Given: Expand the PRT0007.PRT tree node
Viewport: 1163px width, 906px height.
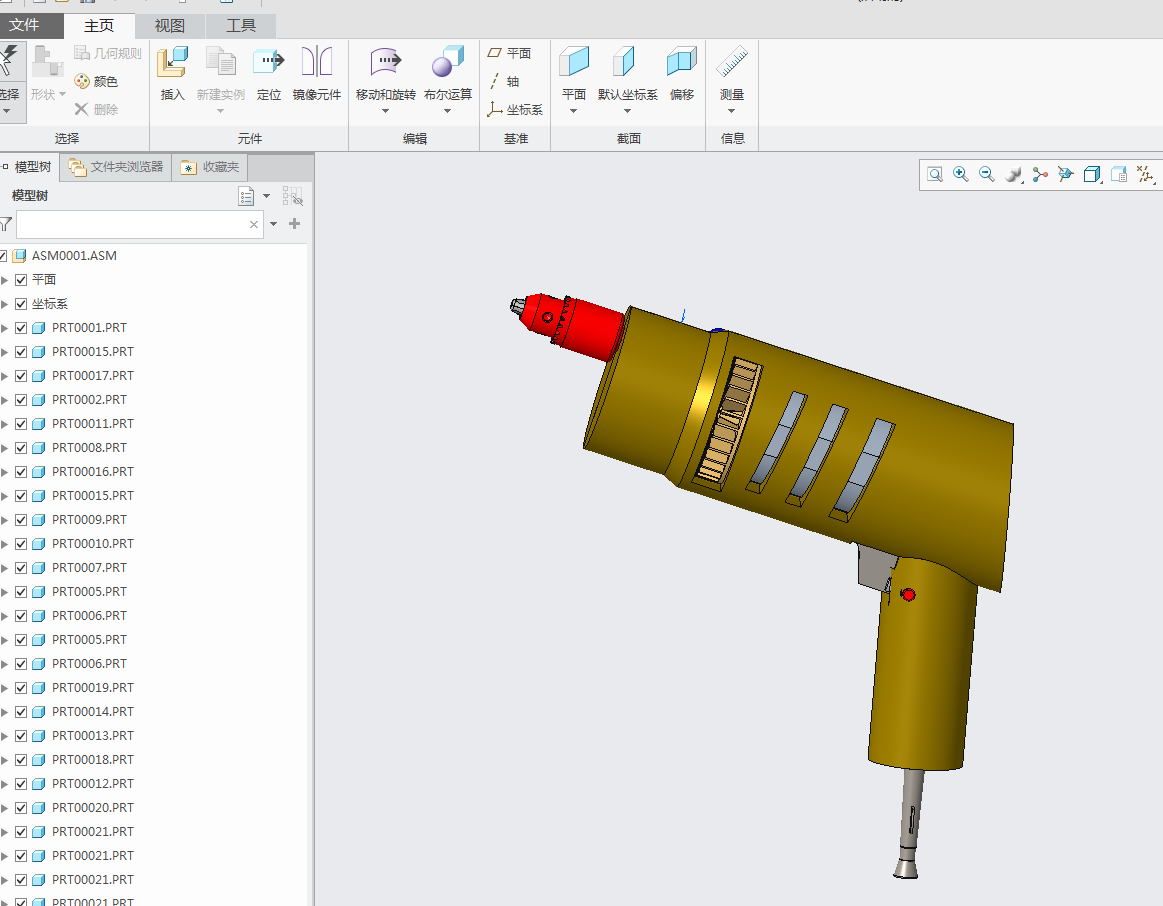Looking at the screenshot, I should 4,568.
